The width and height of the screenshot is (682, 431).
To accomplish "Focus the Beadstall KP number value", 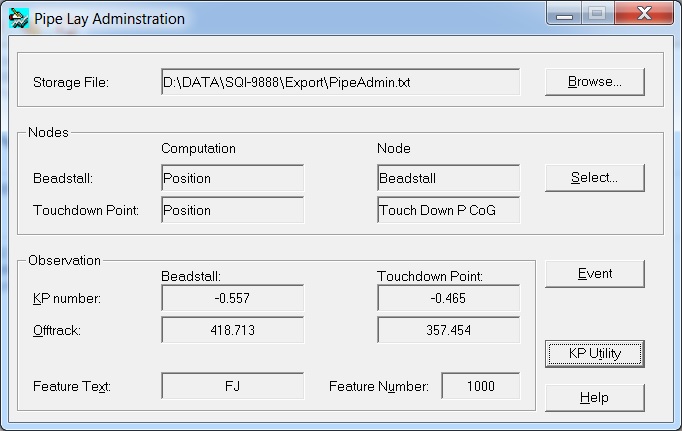I will (x=232, y=298).
